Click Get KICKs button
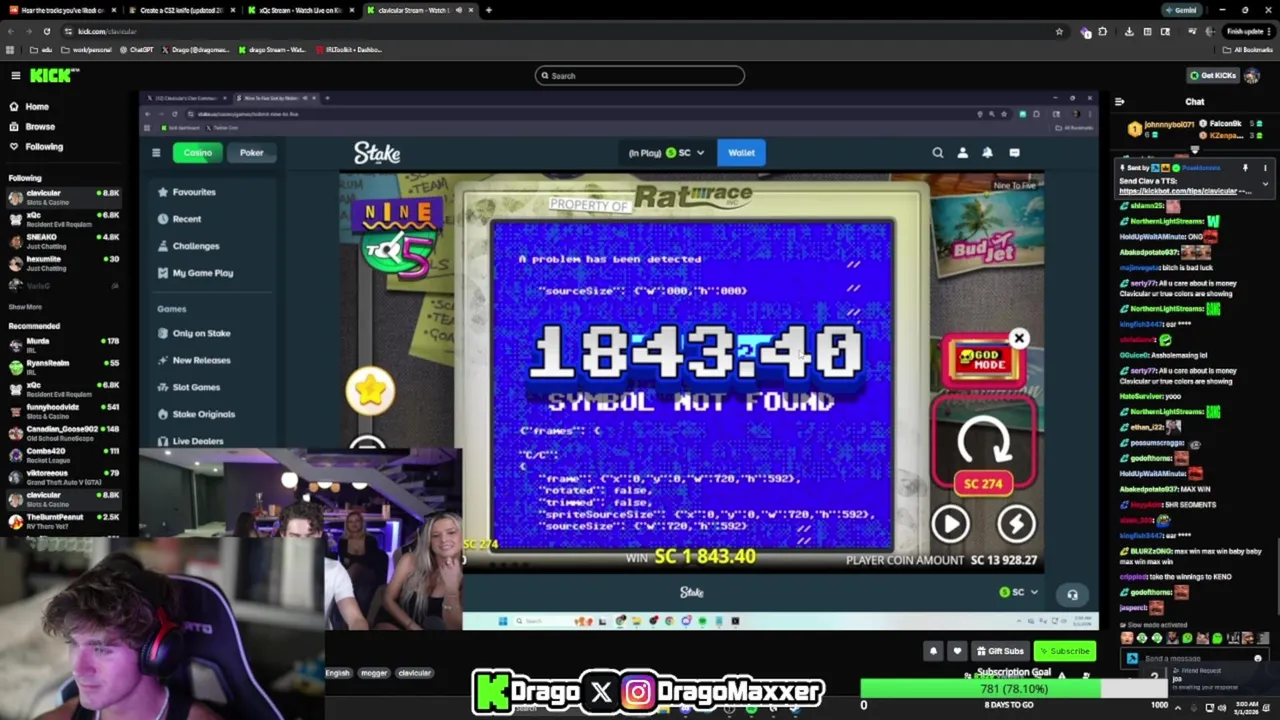Image resolution: width=1280 pixels, height=720 pixels. 1211,76
